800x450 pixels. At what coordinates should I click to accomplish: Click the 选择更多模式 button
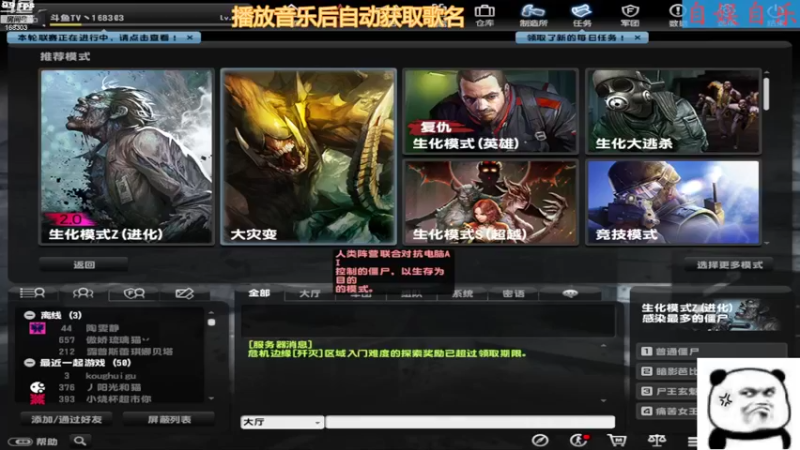[x=729, y=265]
